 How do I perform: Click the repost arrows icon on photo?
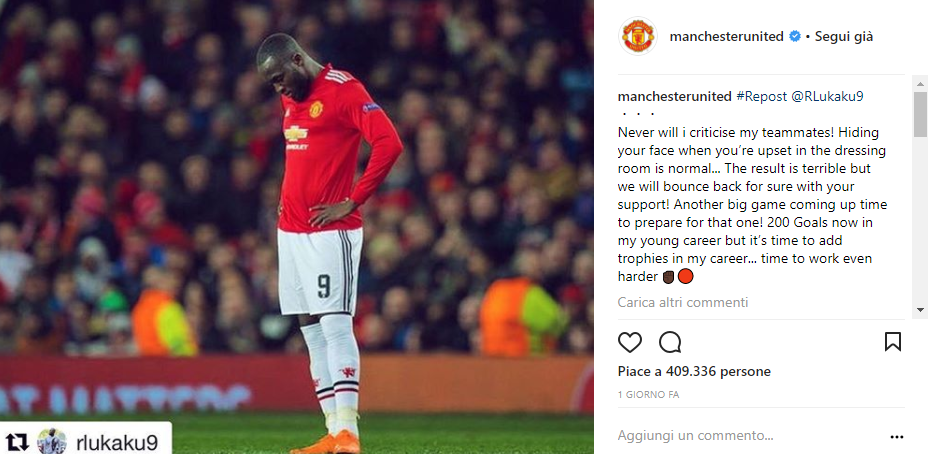16,442
